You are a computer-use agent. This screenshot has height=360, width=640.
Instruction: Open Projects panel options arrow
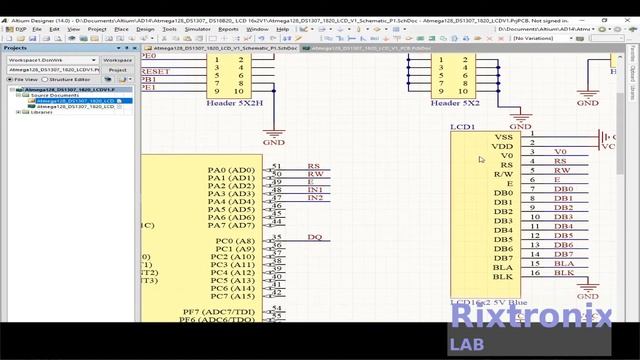tap(119, 48)
